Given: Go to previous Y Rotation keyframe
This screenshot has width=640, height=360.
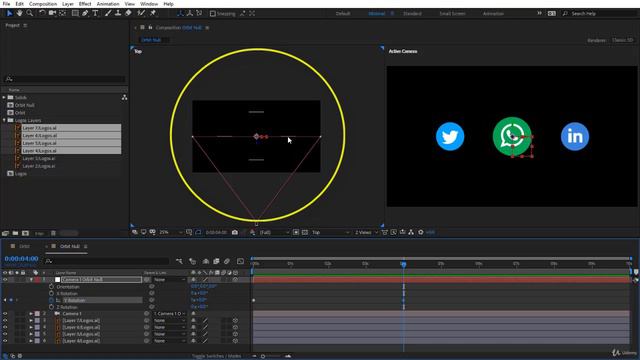Looking at the screenshot, I should point(5,300).
